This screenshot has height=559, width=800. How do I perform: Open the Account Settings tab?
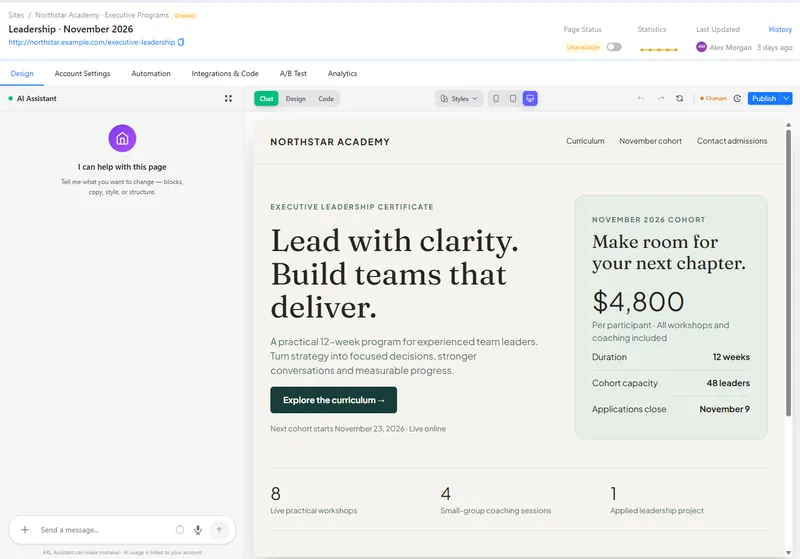pyautogui.click(x=82, y=73)
